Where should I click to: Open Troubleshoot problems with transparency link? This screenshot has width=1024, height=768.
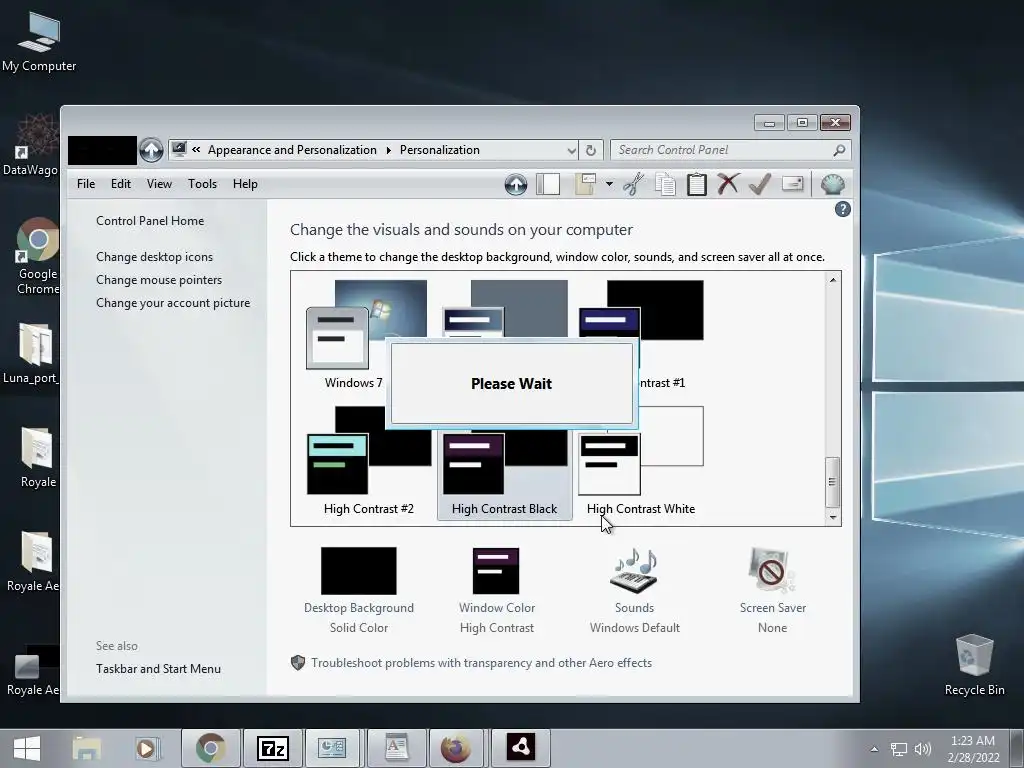(x=481, y=663)
